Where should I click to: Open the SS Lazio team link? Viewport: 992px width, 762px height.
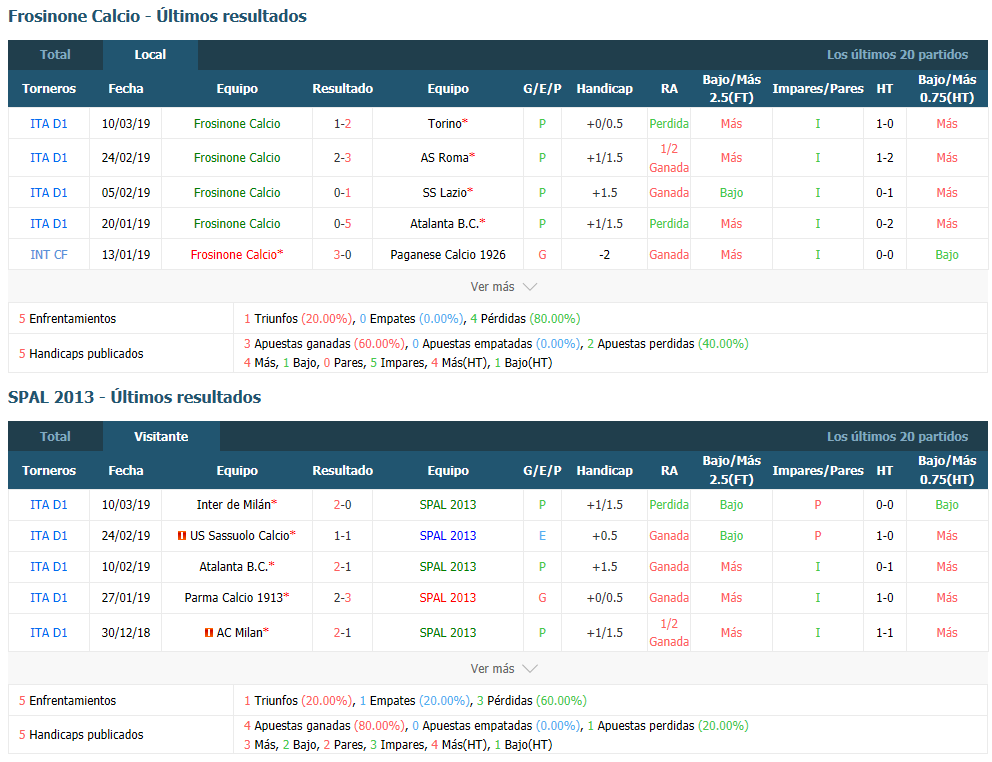pos(445,193)
